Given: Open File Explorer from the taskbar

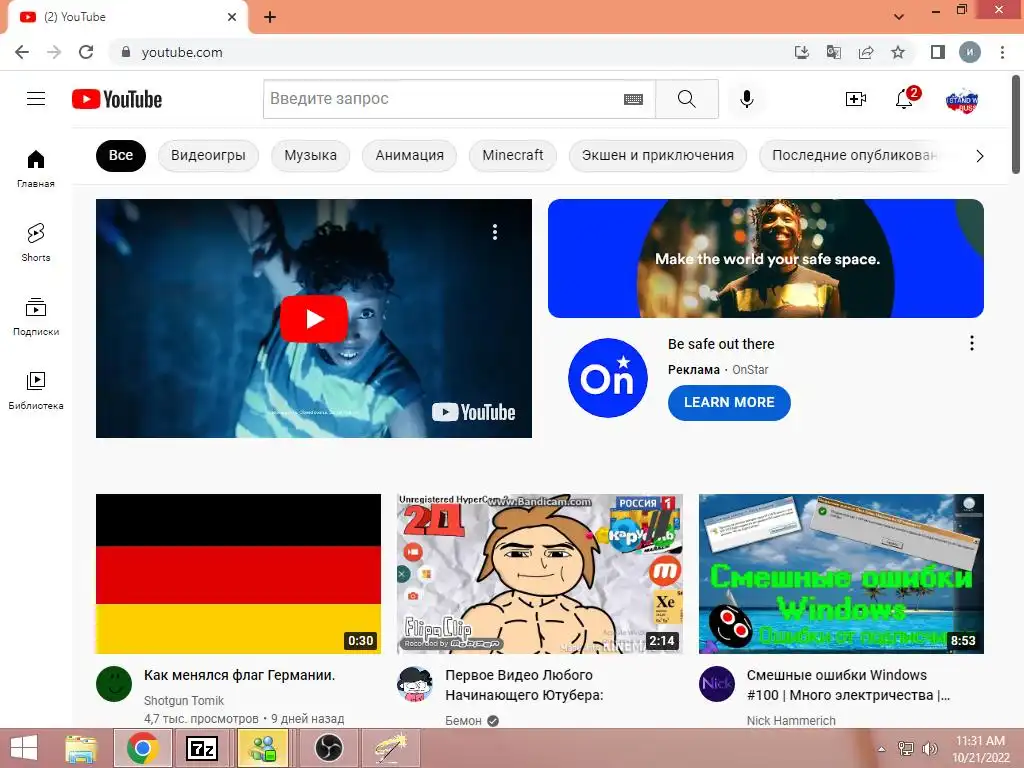Looking at the screenshot, I should click(81, 748).
